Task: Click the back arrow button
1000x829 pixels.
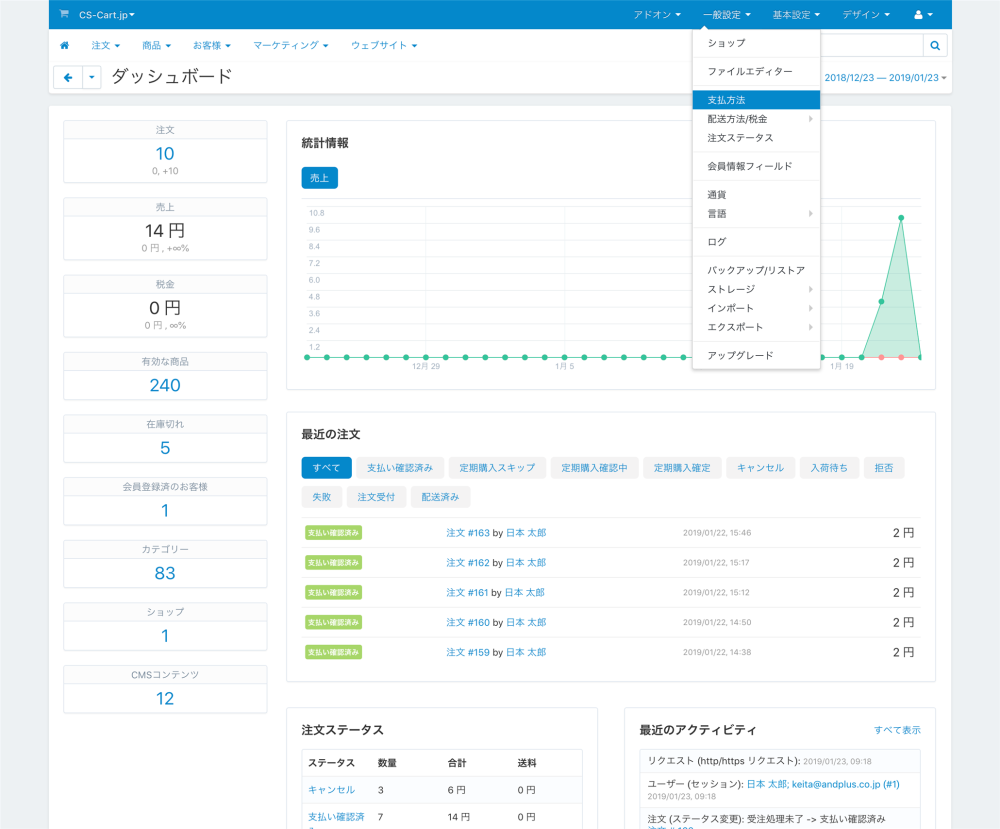Action: coord(68,78)
